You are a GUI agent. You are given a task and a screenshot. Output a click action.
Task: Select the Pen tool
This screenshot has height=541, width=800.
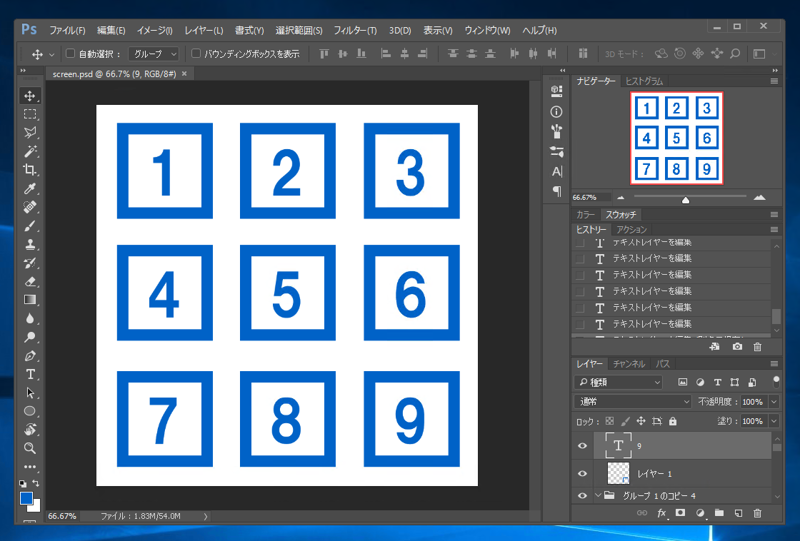pyautogui.click(x=30, y=356)
